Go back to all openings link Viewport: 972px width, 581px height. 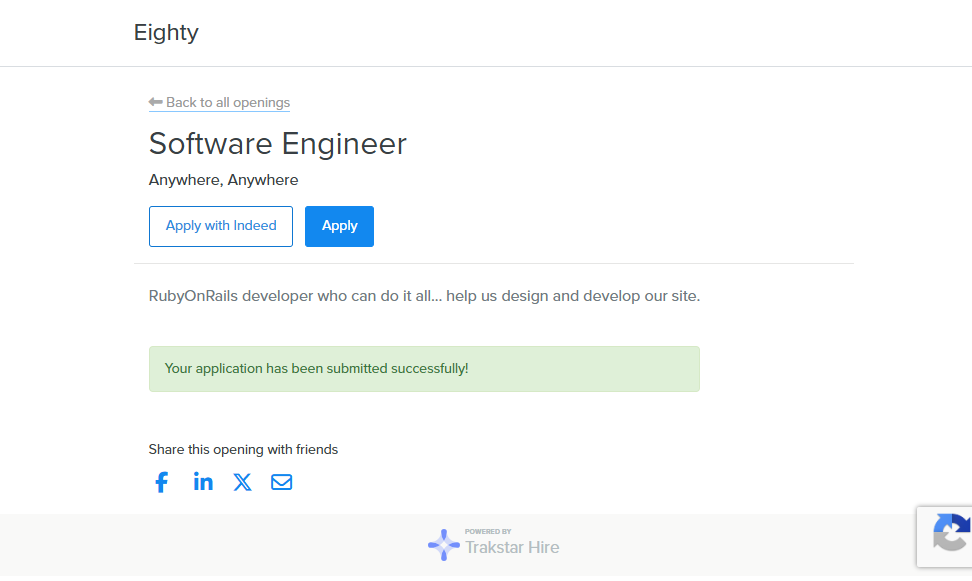[227, 102]
